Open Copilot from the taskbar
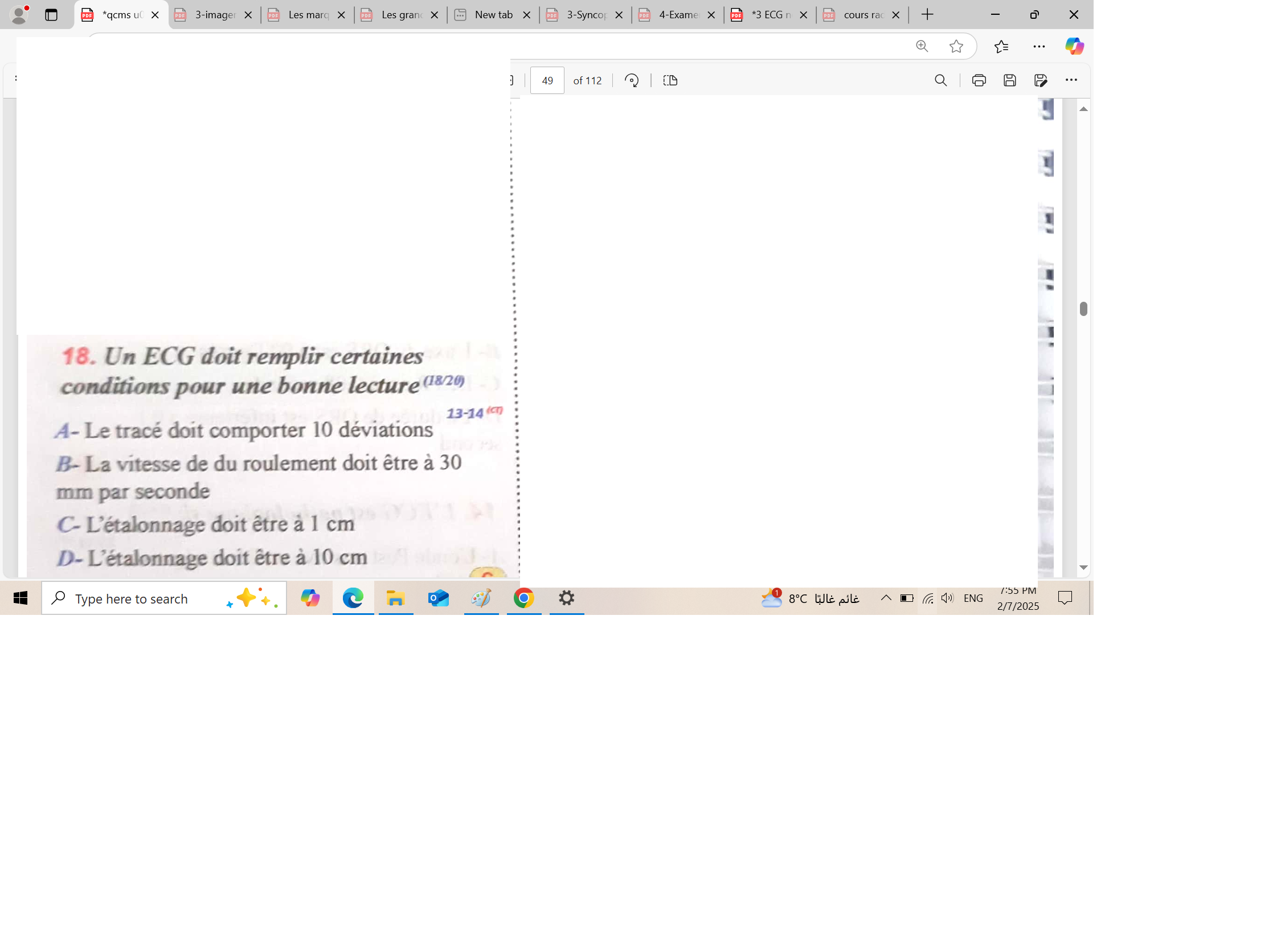 point(310,598)
